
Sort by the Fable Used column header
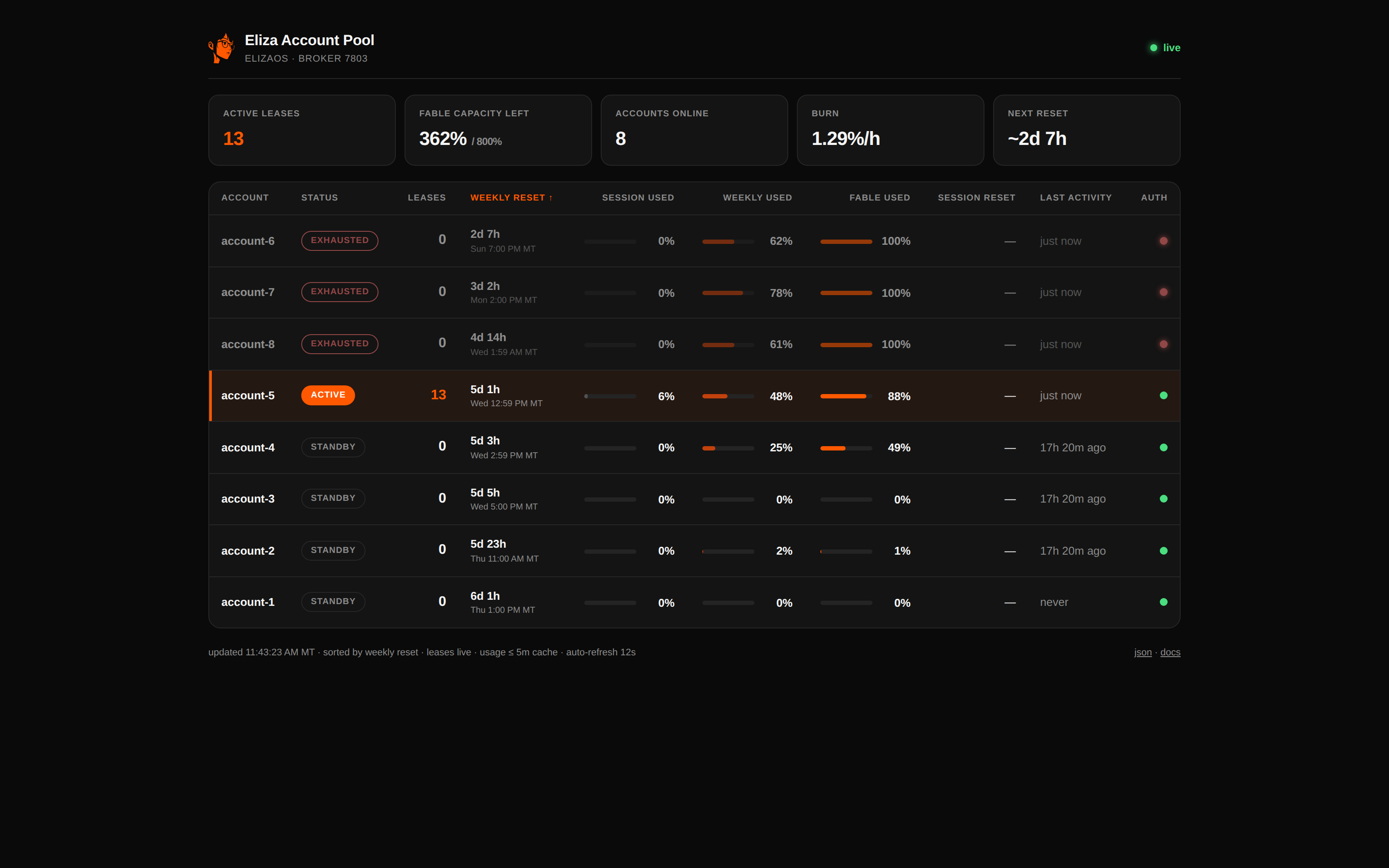tap(879, 197)
